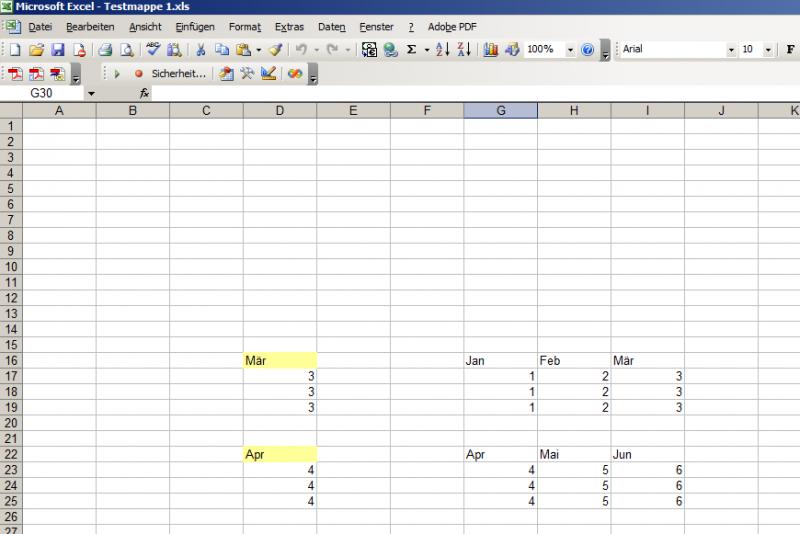Open the Bearbeiten menu
This screenshot has height=534, width=800.
(90, 27)
